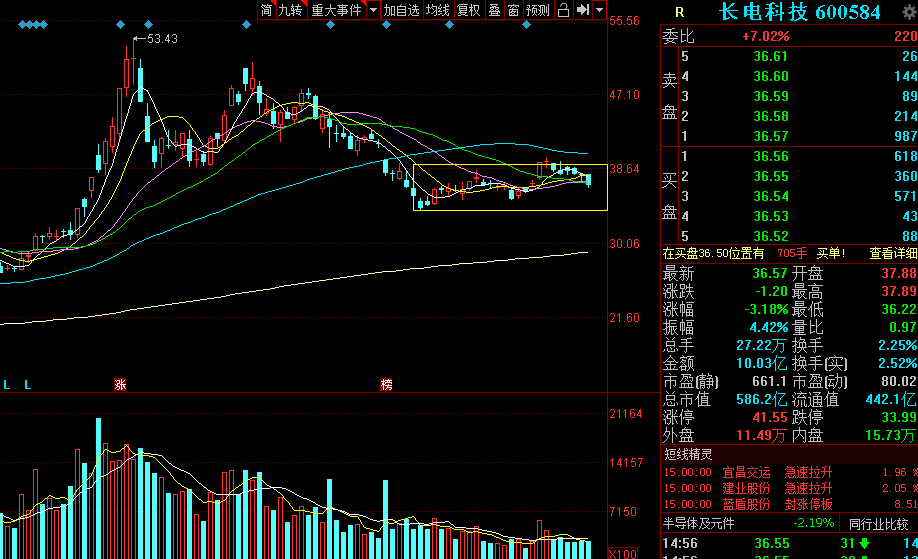Open settings gear beside stock code 600584

click(x=910, y=11)
